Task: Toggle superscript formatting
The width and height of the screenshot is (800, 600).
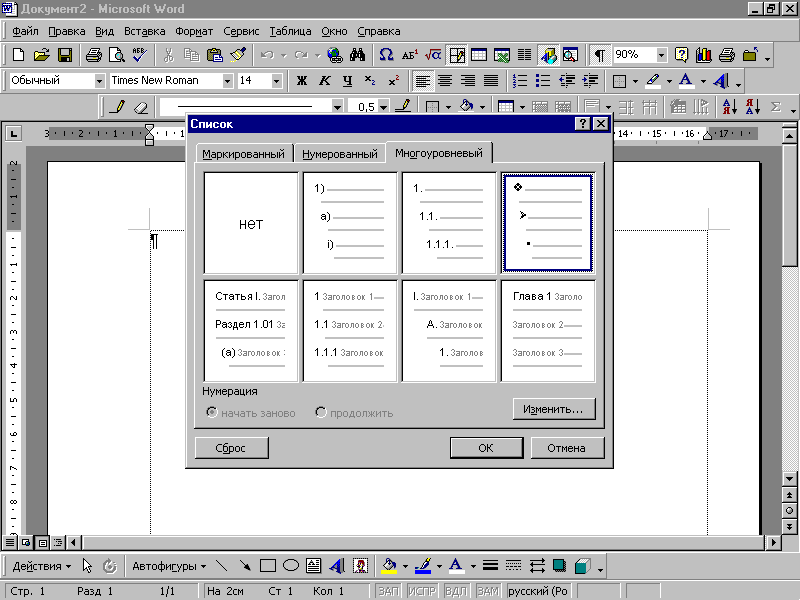Action: (x=393, y=81)
